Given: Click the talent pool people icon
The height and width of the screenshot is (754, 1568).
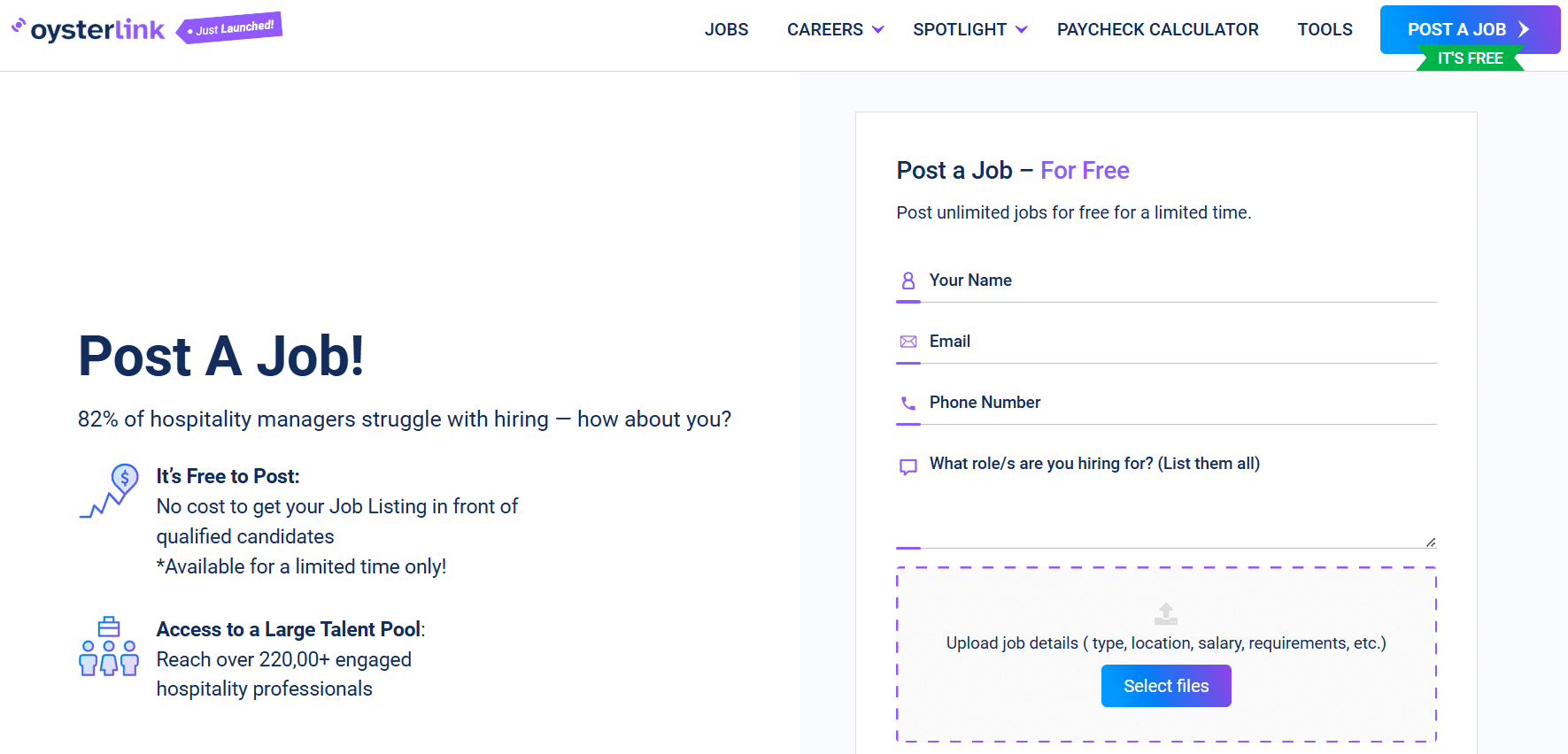Looking at the screenshot, I should [x=109, y=646].
